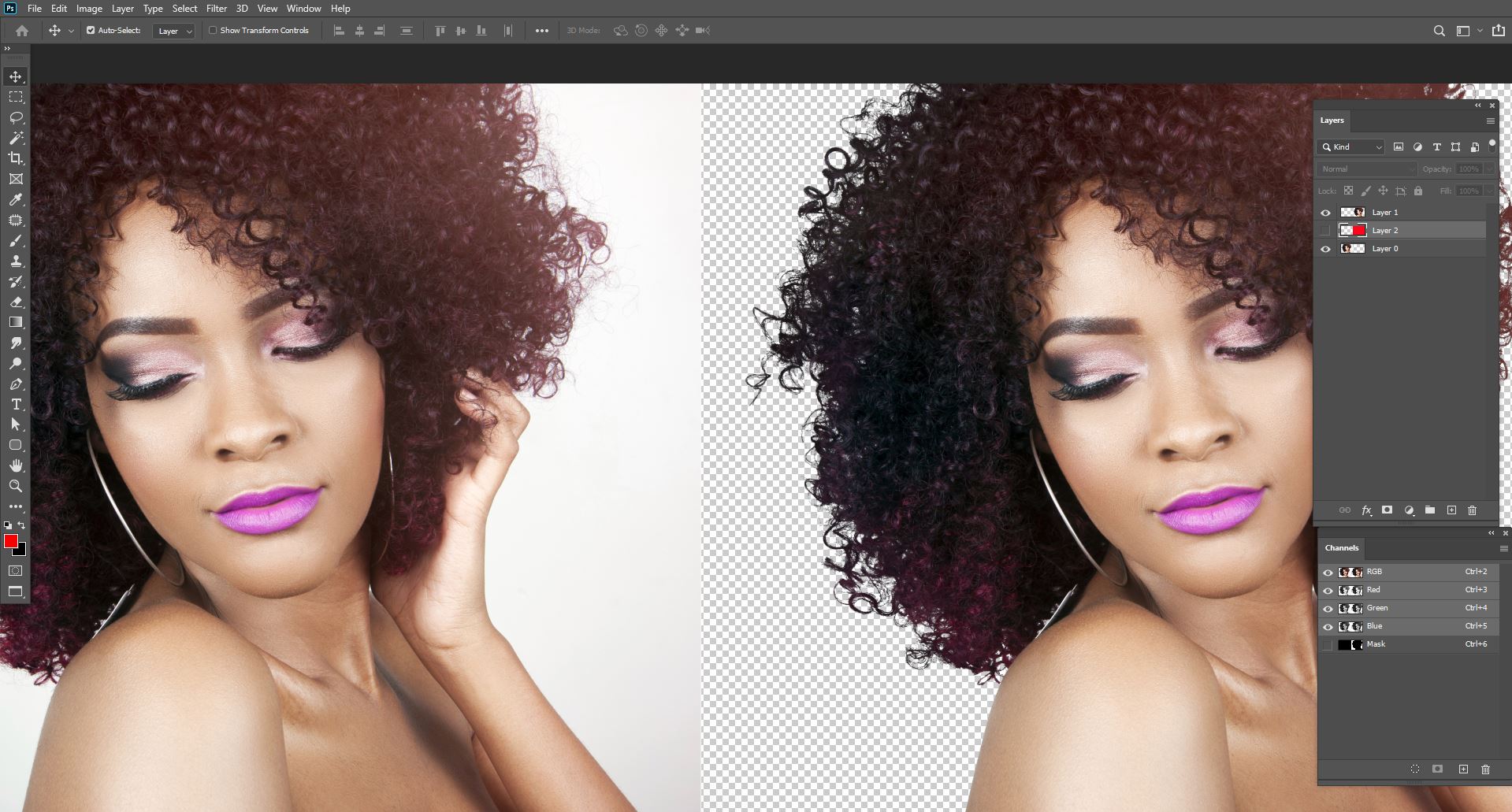This screenshot has width=1512, height=812.
Task: Open the Window menu
Action: pyautogui.click(x=303, y=9)
